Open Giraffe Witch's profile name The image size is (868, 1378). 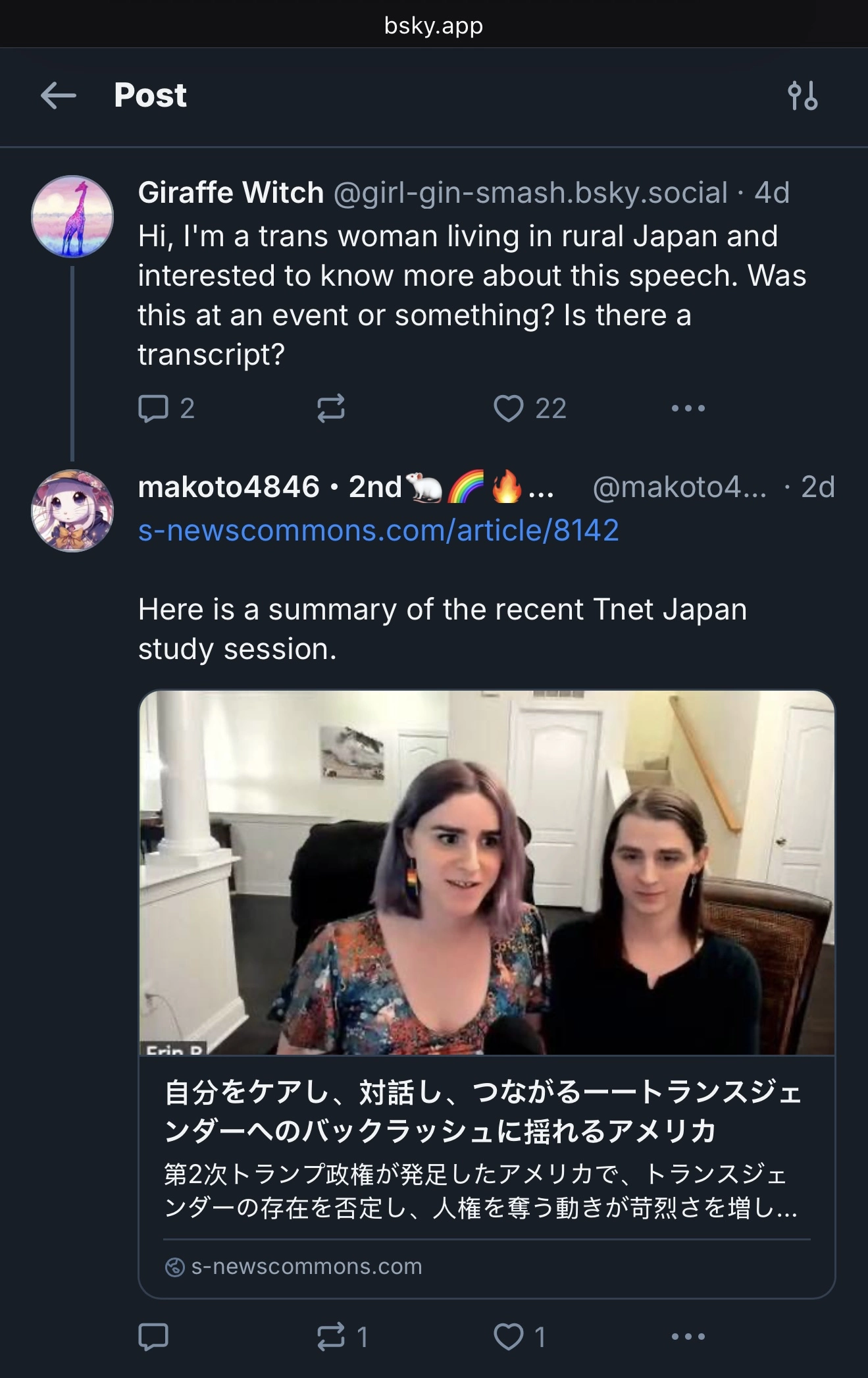[230, 193]
